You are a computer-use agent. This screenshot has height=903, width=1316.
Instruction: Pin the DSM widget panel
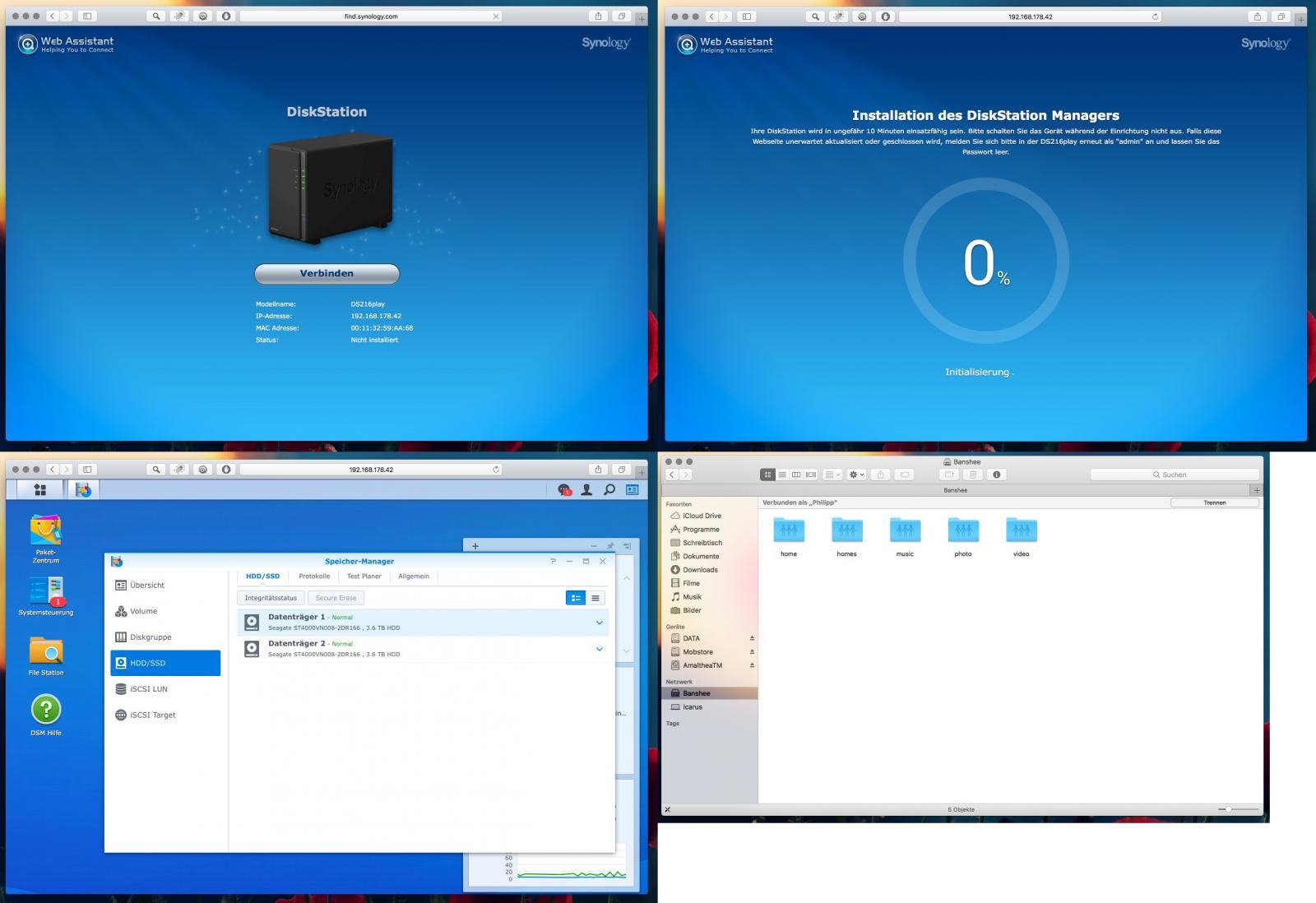pos(610,546)
